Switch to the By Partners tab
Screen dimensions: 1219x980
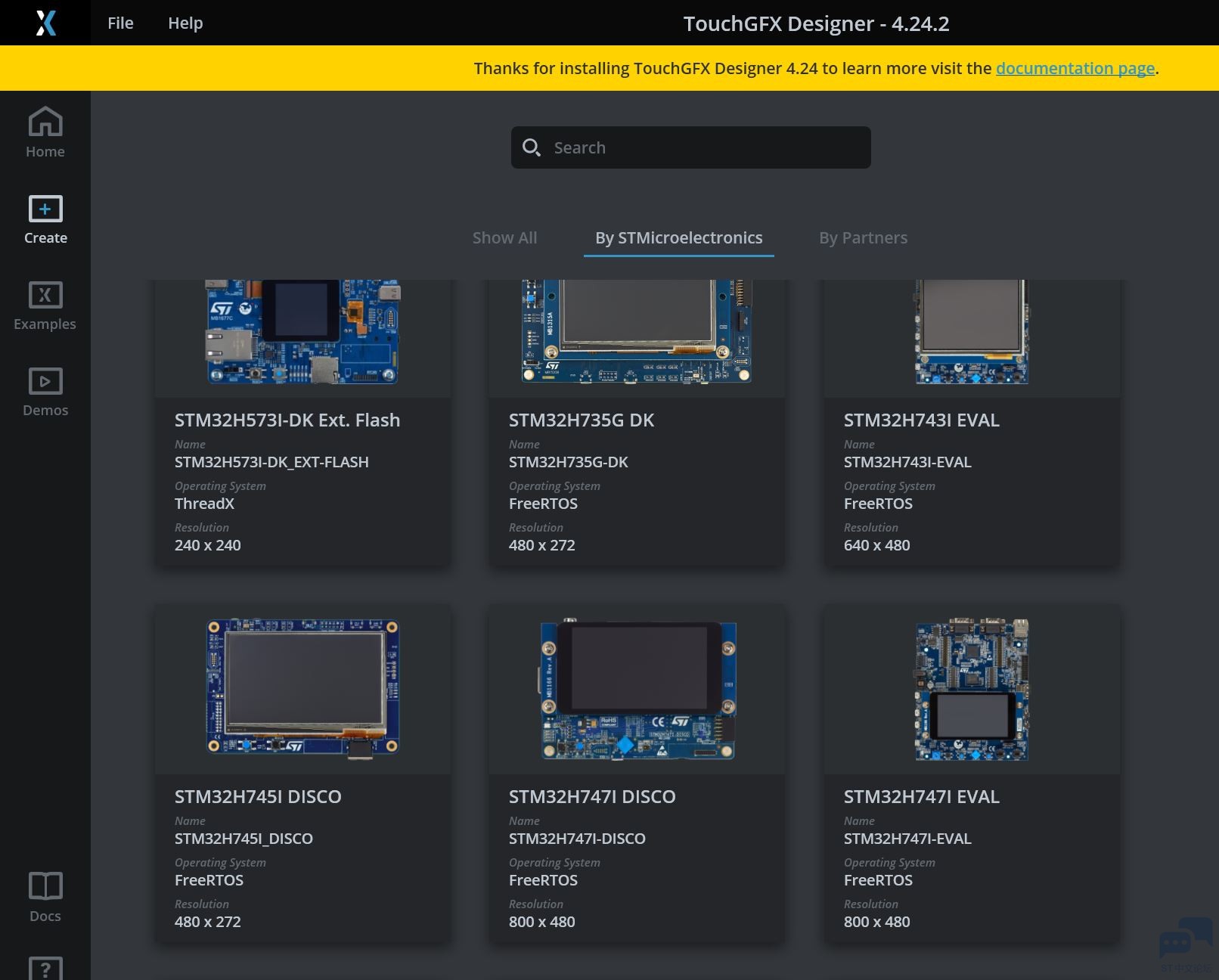pyautogui.click(x=863, y=237)
